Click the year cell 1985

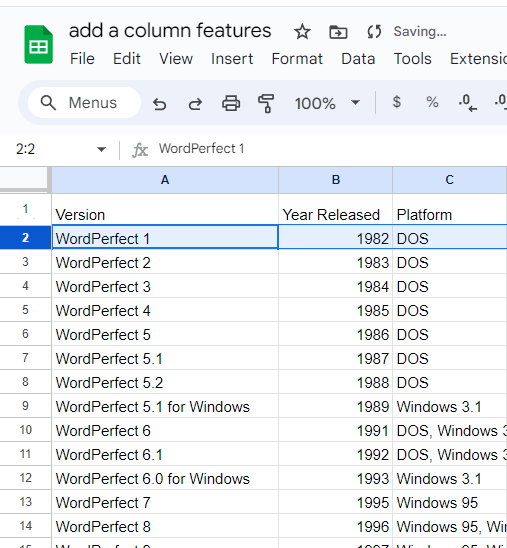point(335,310)
